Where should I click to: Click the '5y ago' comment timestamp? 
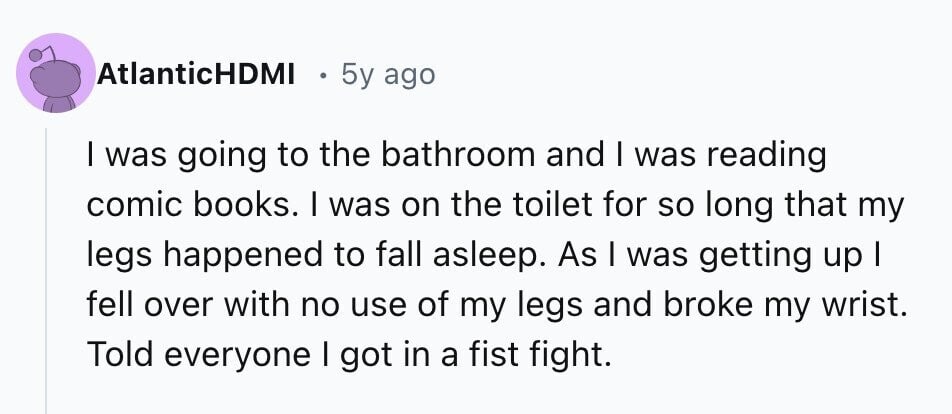pos(389,75)
